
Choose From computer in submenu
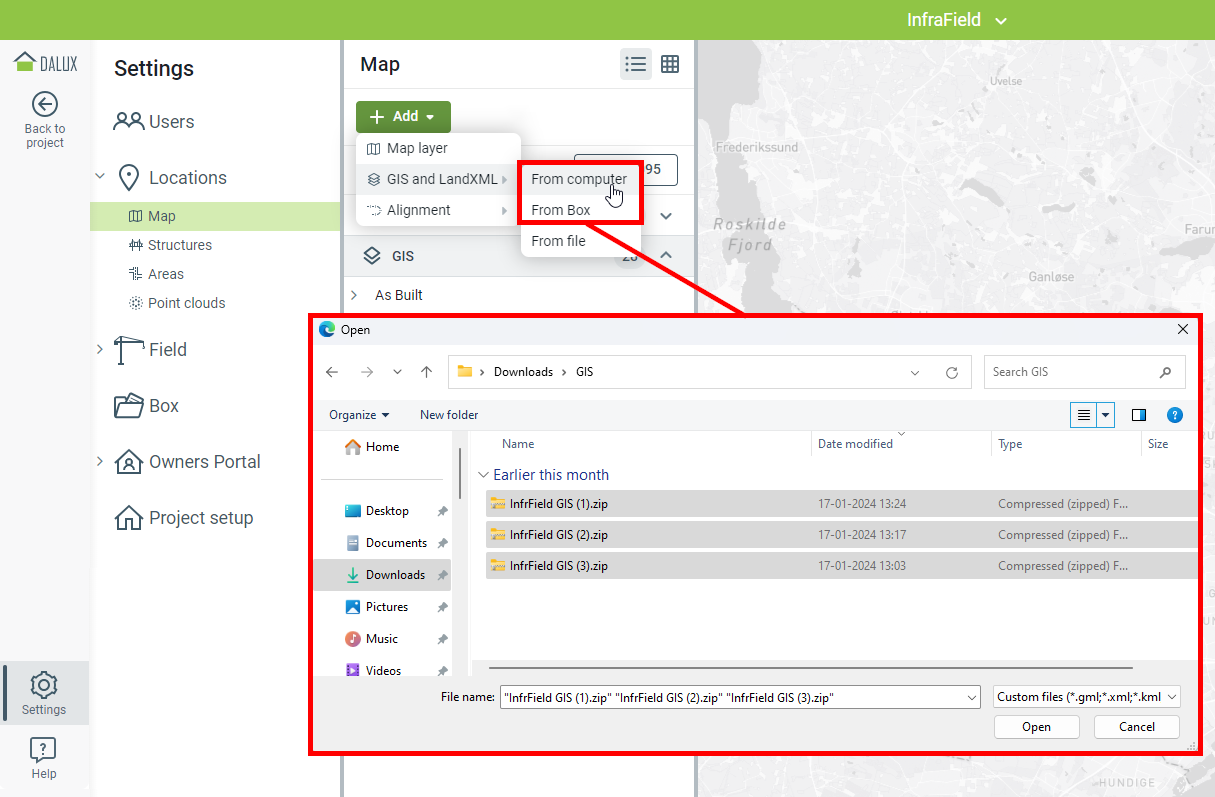pyautogui.click(x=579, y=179)
